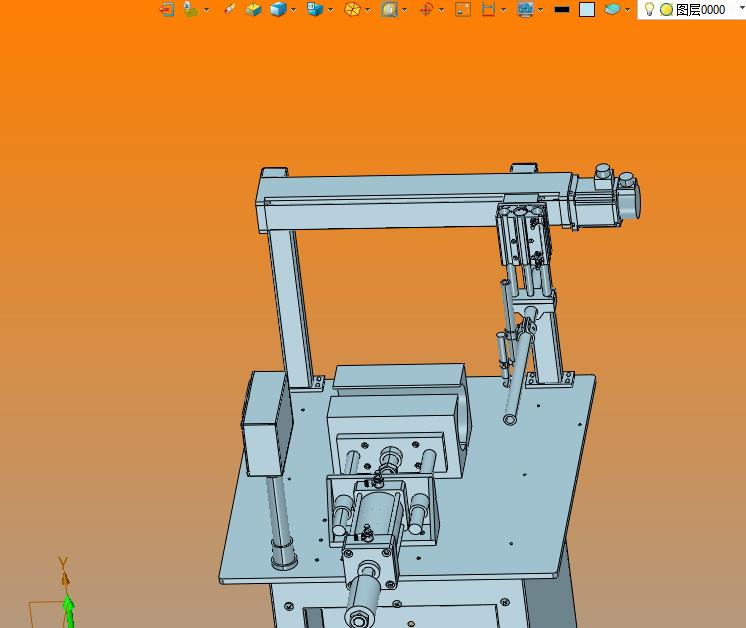Click the small framed square icon

463,10
